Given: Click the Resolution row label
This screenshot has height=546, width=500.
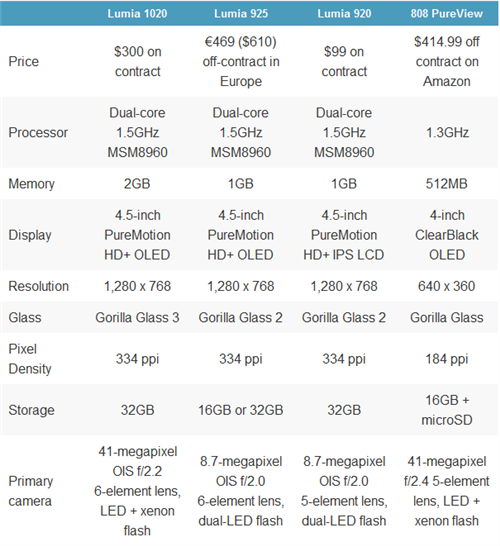Looking at the screenshot, I should coord(39,286).
